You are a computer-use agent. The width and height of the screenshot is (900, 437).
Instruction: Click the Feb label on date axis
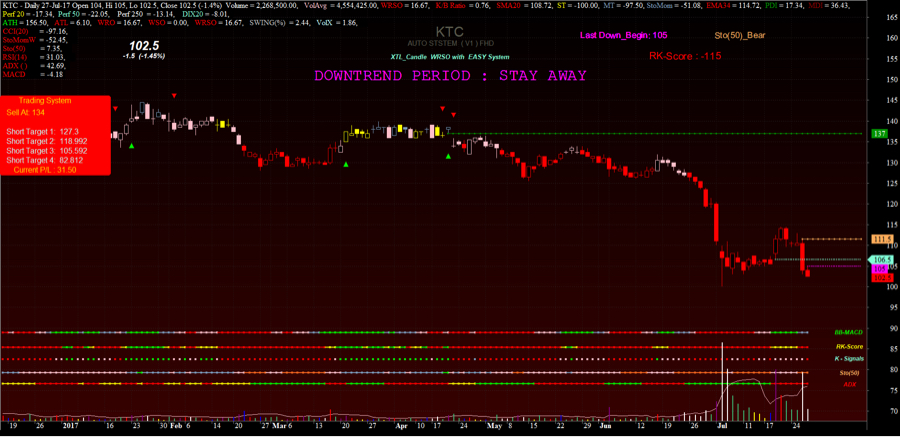tap(176, 426)
